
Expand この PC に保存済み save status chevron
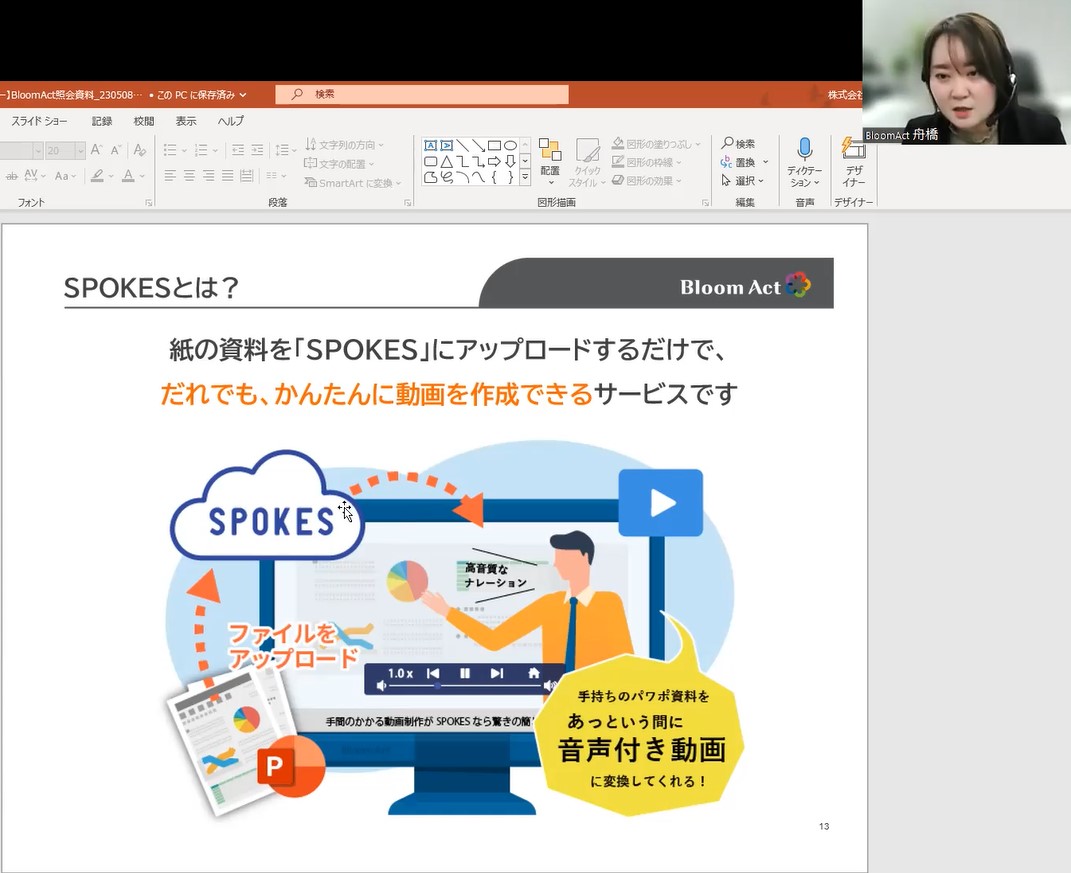click(x=242, y=95)
